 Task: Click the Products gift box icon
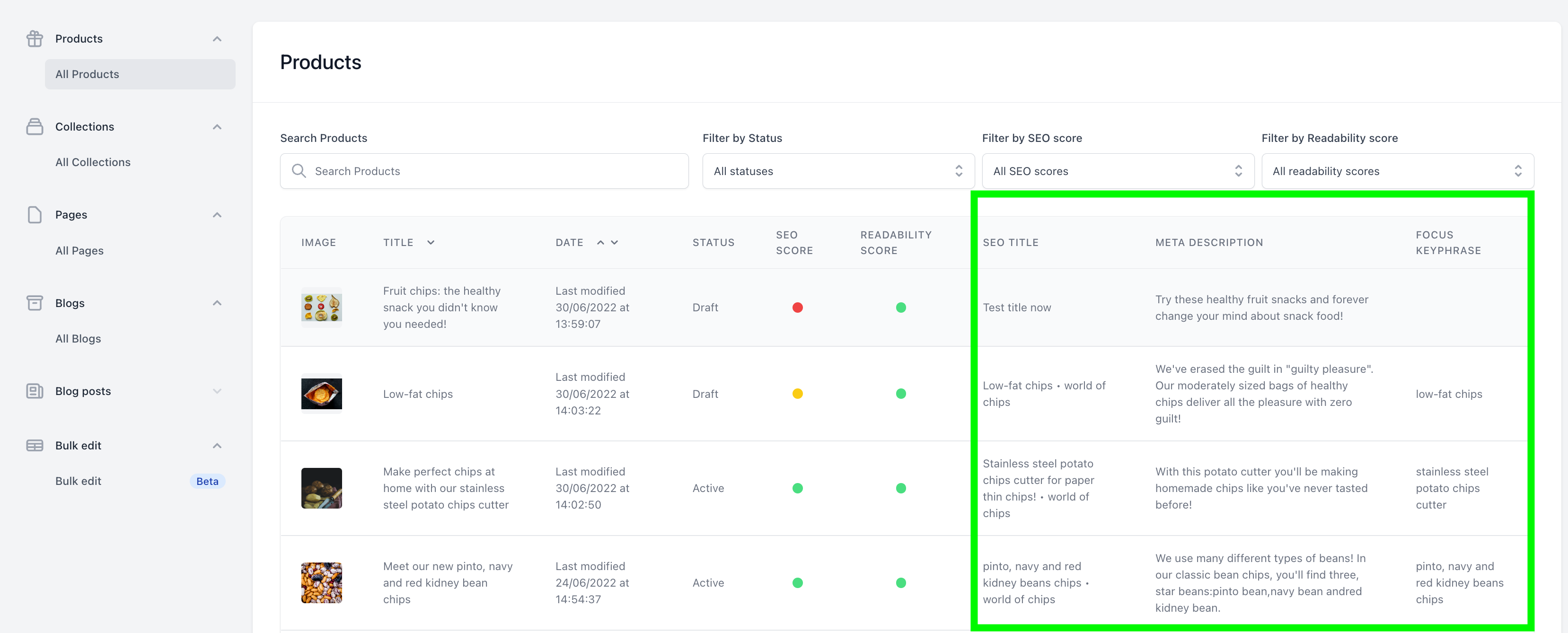(35, 39)
